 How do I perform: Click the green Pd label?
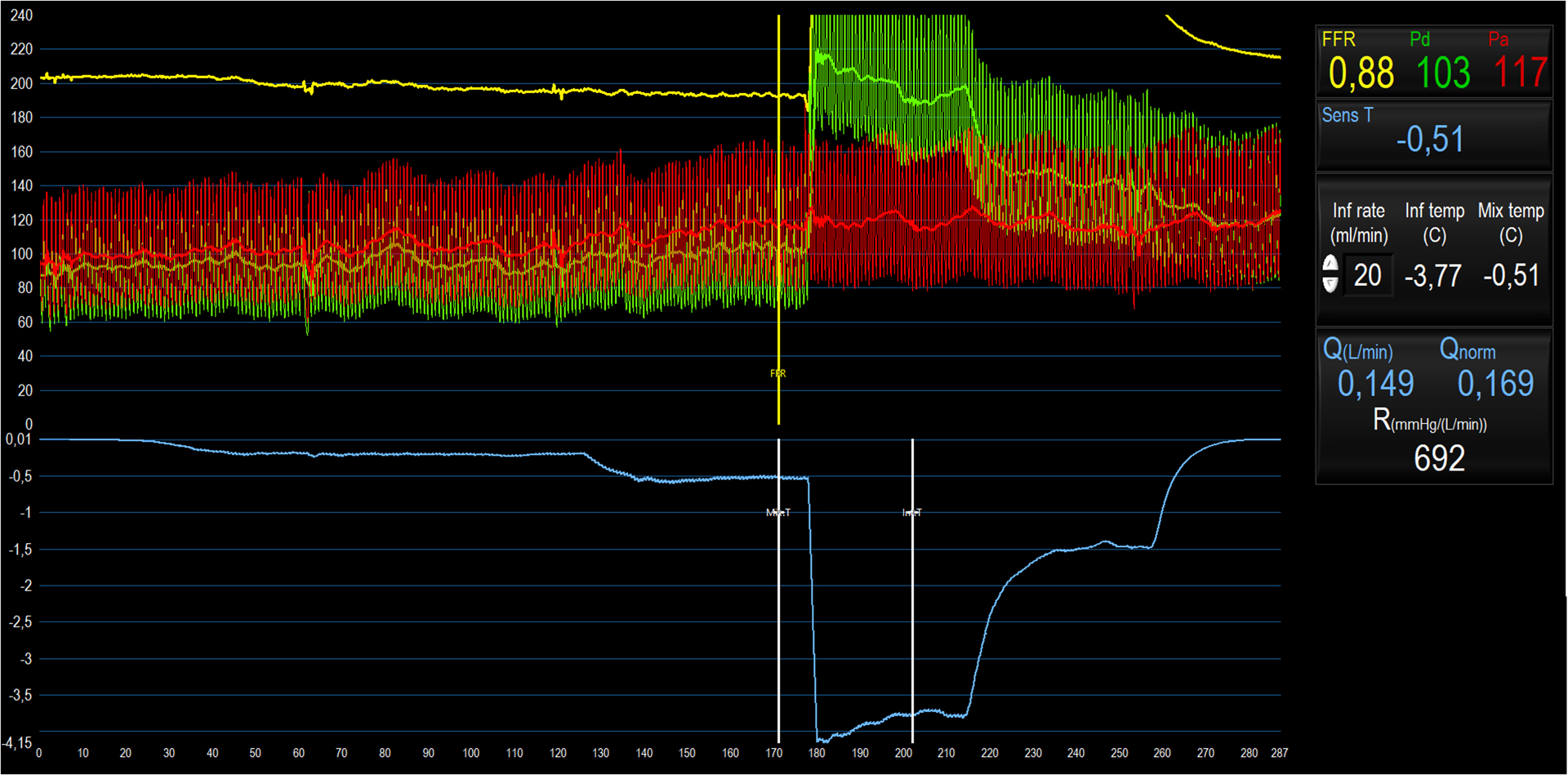1420,39
